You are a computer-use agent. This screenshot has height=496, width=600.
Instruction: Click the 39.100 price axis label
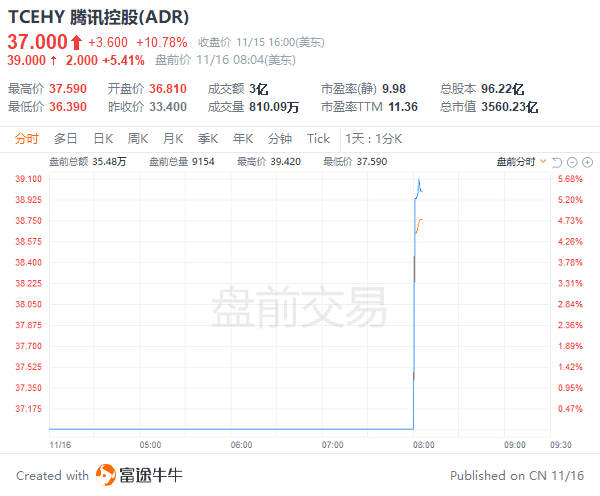(28, 179)
